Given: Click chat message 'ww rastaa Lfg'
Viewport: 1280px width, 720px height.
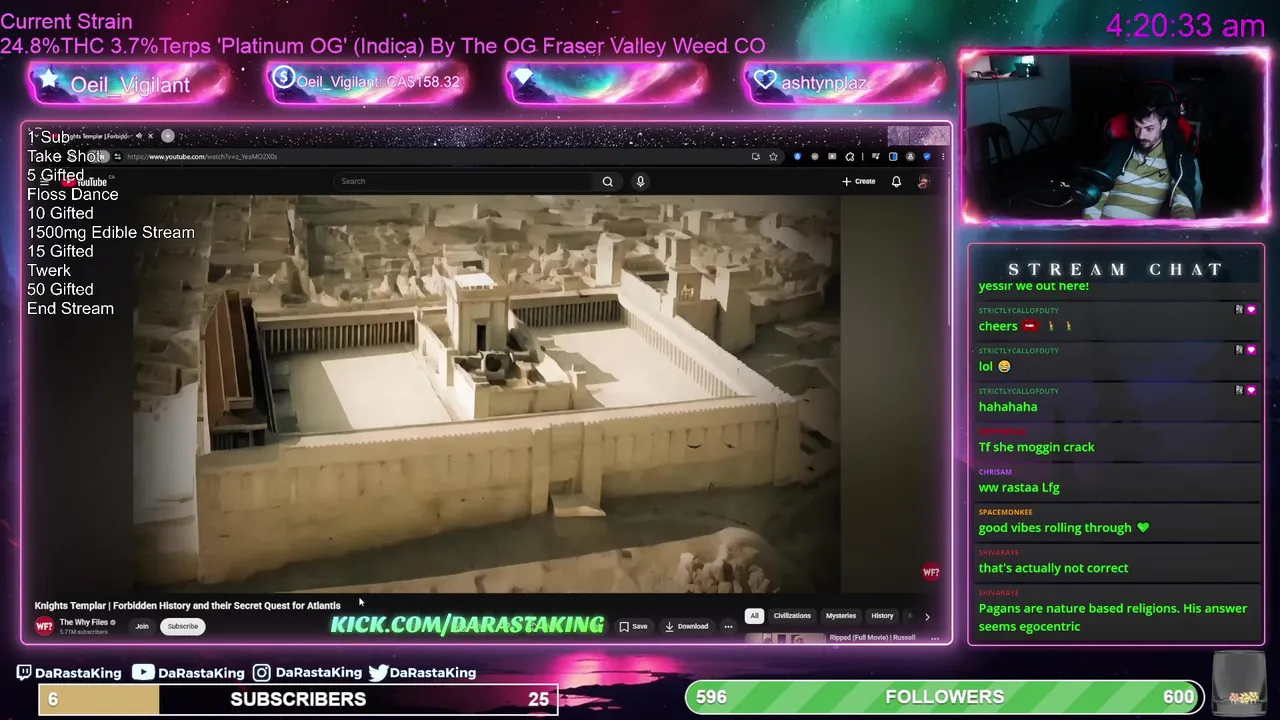Looking at the screenshot, I should coord(1019,487).
